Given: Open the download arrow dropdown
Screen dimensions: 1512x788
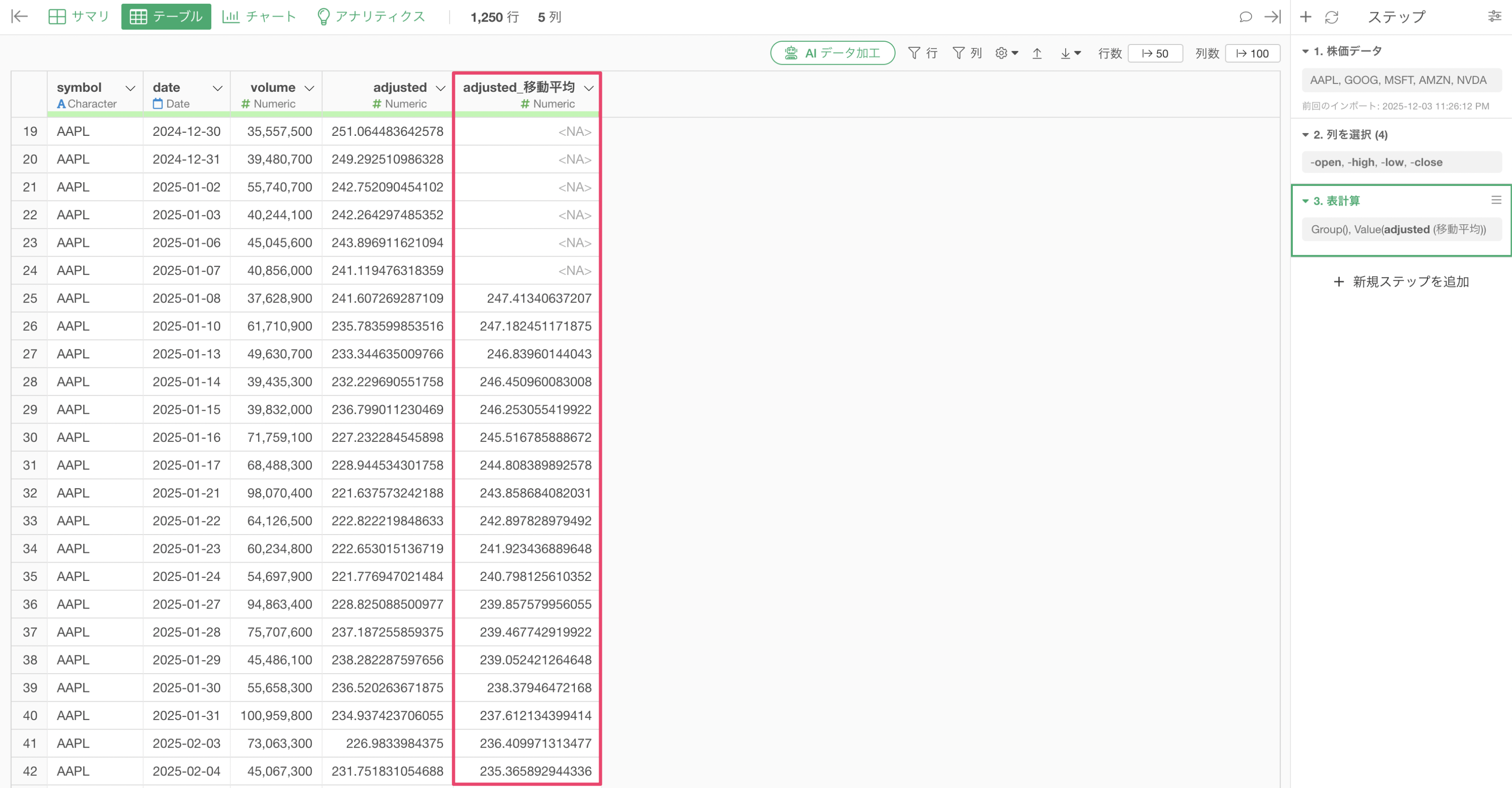Looking at the screenshot, I should [x=1070, y=53].
